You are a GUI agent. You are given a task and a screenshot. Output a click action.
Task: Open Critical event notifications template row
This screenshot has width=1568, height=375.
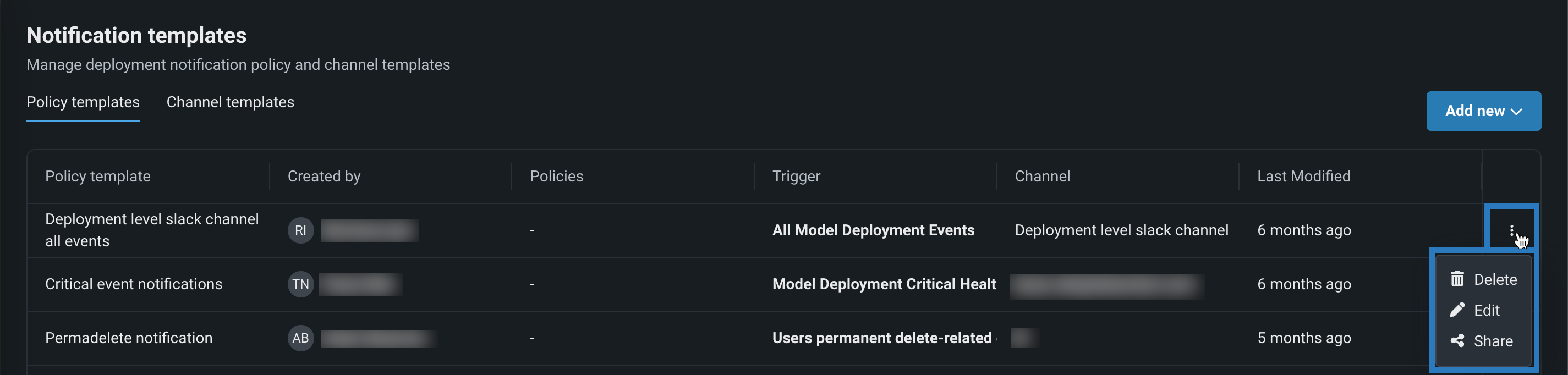133,284
